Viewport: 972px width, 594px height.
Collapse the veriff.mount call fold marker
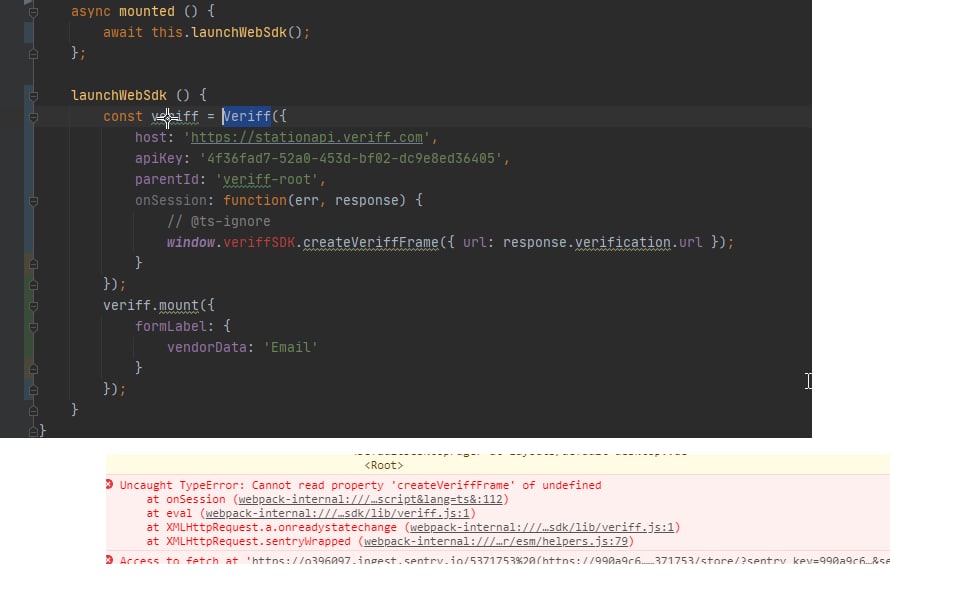(x=33, y=306)
